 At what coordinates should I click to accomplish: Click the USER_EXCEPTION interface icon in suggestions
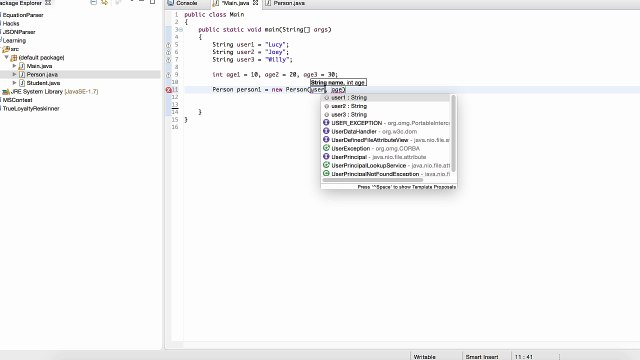click(326, 122)
